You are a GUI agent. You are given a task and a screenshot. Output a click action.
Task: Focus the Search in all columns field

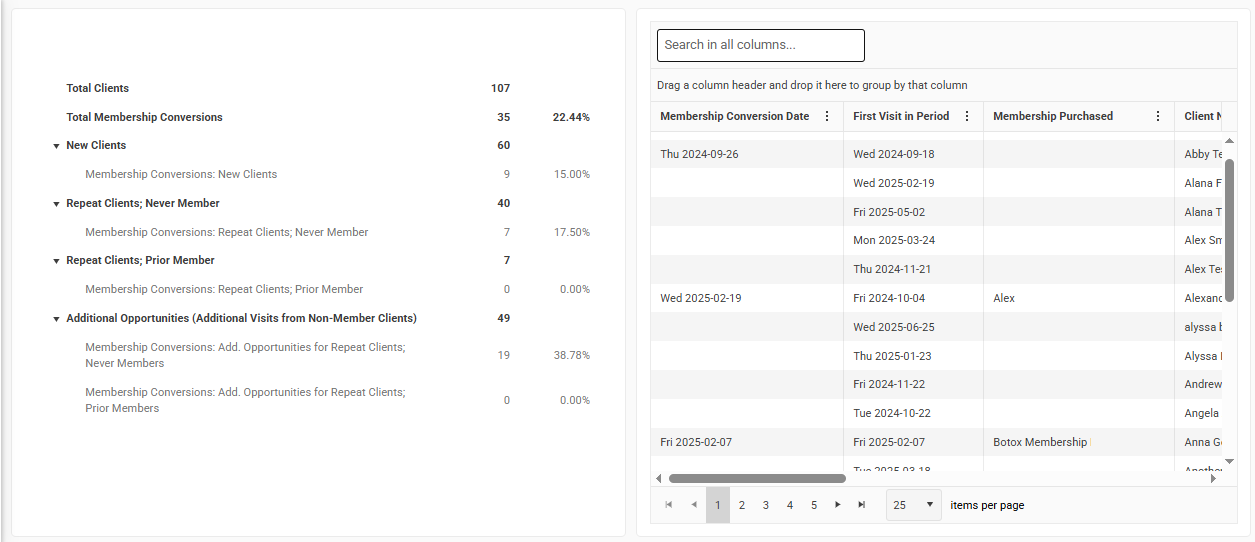pyautogui.click(x=760, y=45)
